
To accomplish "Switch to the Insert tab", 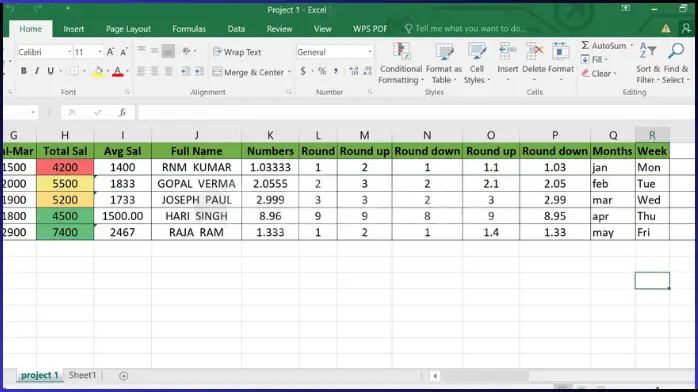I will (x=73, y=29).
